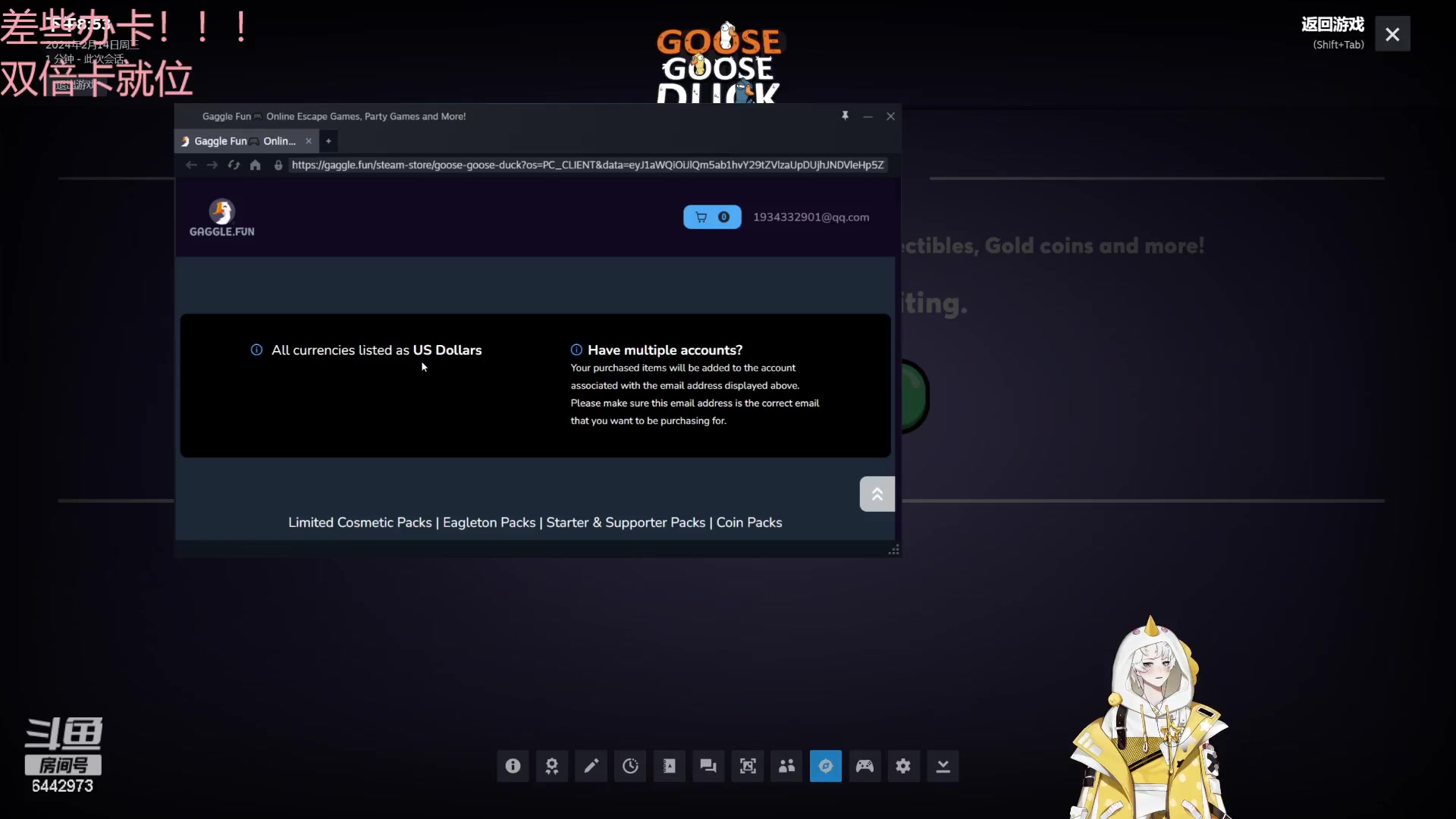Open the guides notebook icon
The image size is (1456, 819).
pyautogui.click(x=670, y=766)
